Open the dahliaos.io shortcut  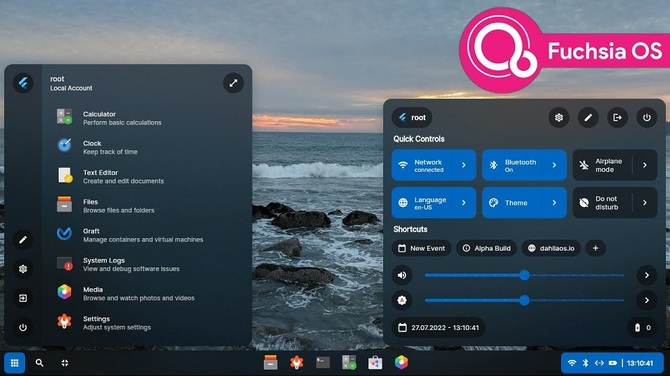click(551, 248)
